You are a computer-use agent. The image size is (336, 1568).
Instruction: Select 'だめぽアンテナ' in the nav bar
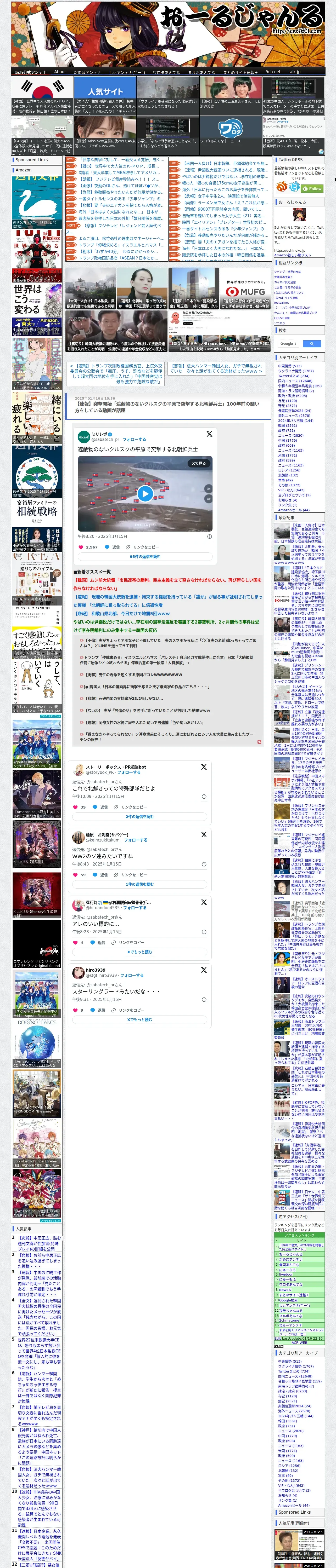(87, 72)
